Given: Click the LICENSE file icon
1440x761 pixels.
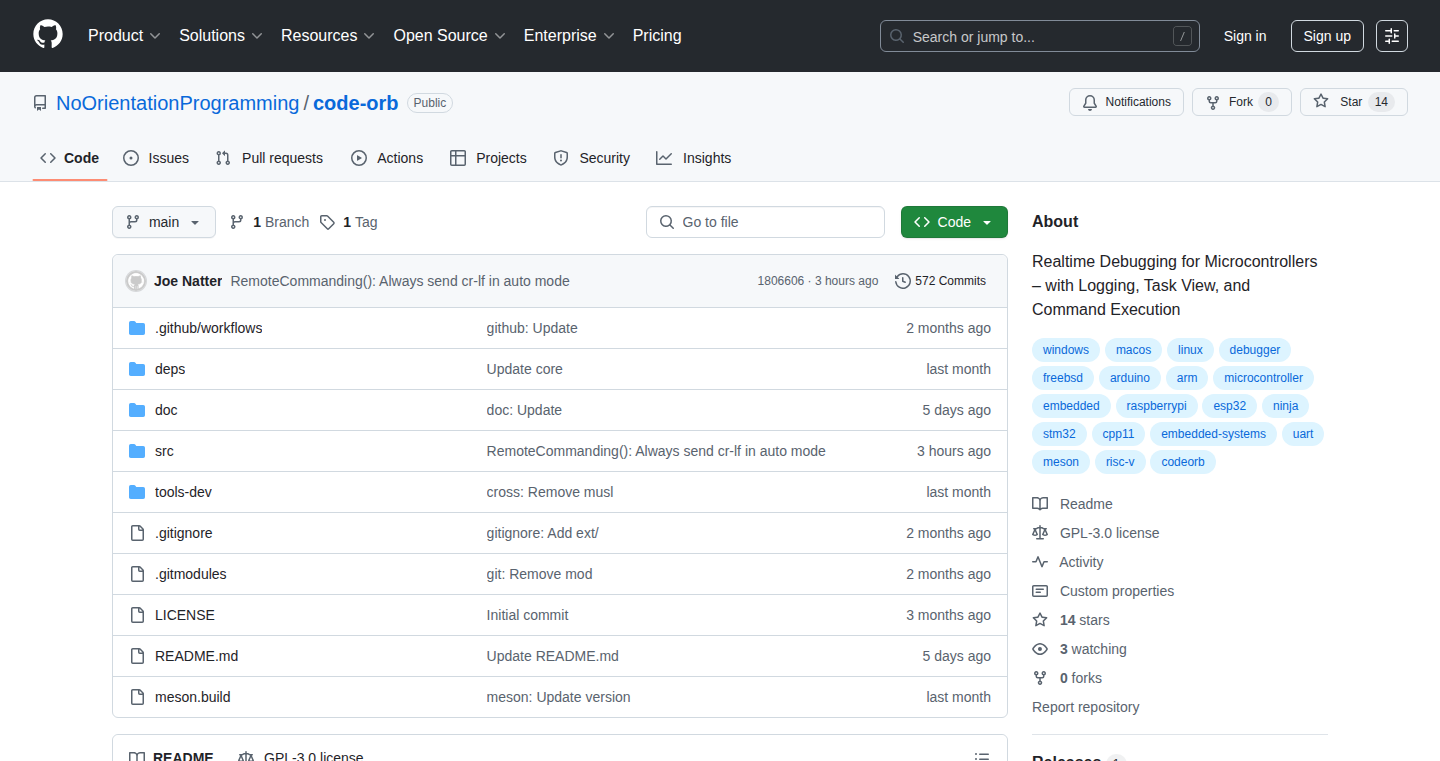Looking at the screenshot, I should point(137,615).
